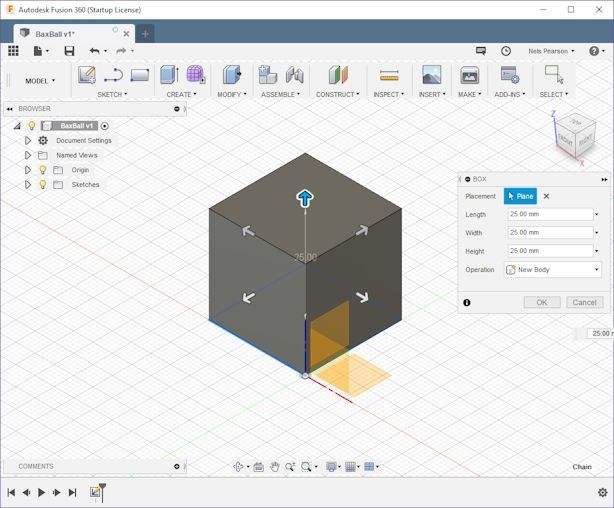
Task: Open the Height field dropdown arrow
Action: [597, 251]
